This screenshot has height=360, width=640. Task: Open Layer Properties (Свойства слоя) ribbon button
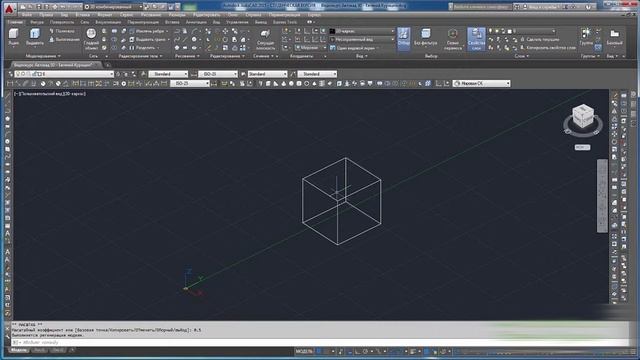[476, 39]
